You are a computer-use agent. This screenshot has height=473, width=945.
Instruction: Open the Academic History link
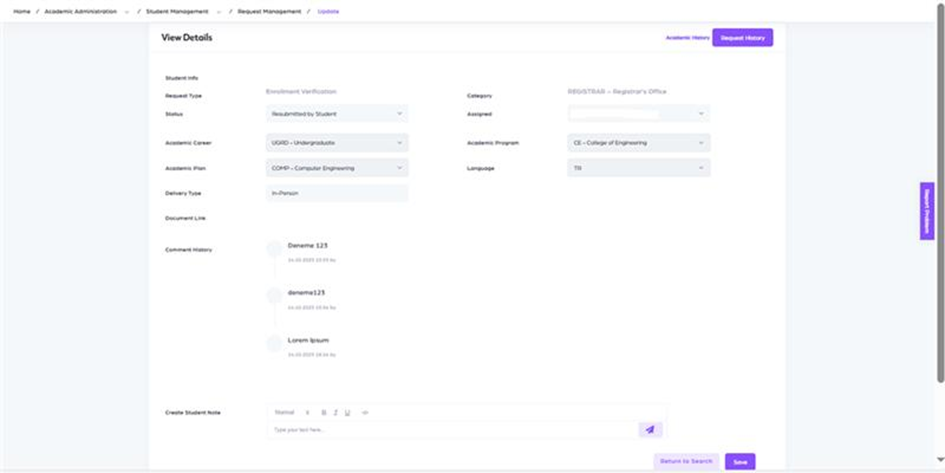(687, 37)
